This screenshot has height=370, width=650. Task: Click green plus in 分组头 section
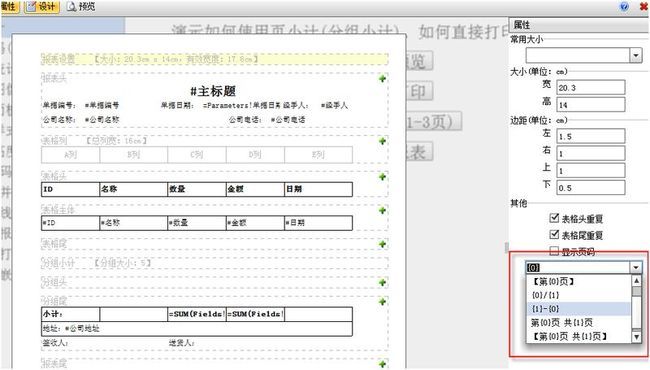coord(382,283)
